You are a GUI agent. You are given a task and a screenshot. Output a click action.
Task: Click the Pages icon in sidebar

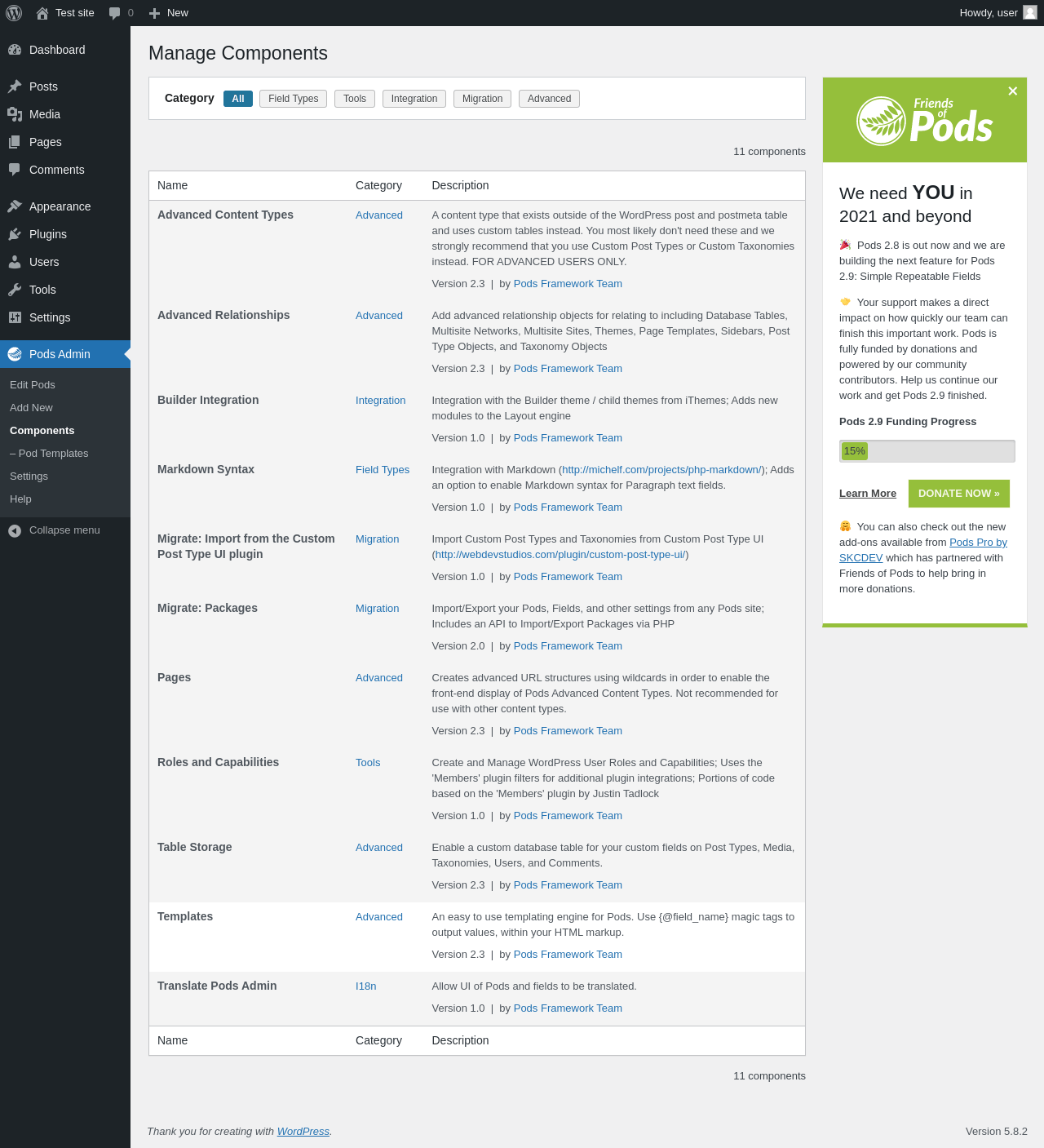15,142
